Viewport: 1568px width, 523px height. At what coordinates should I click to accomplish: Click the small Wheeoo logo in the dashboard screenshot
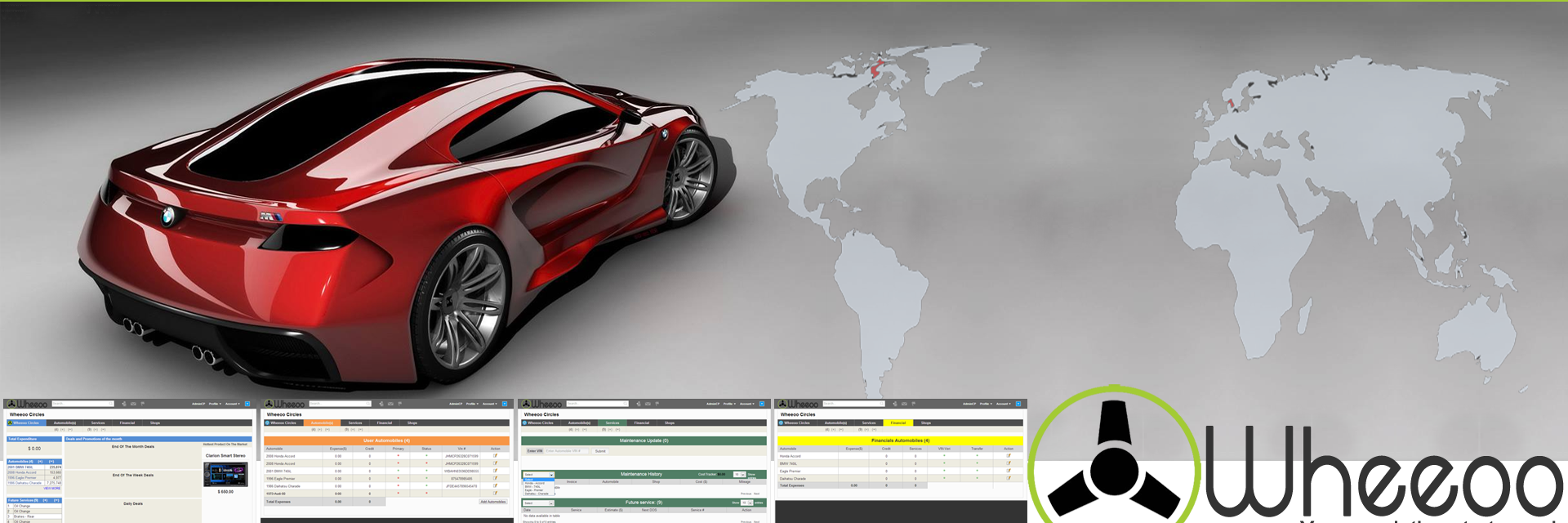27,404
